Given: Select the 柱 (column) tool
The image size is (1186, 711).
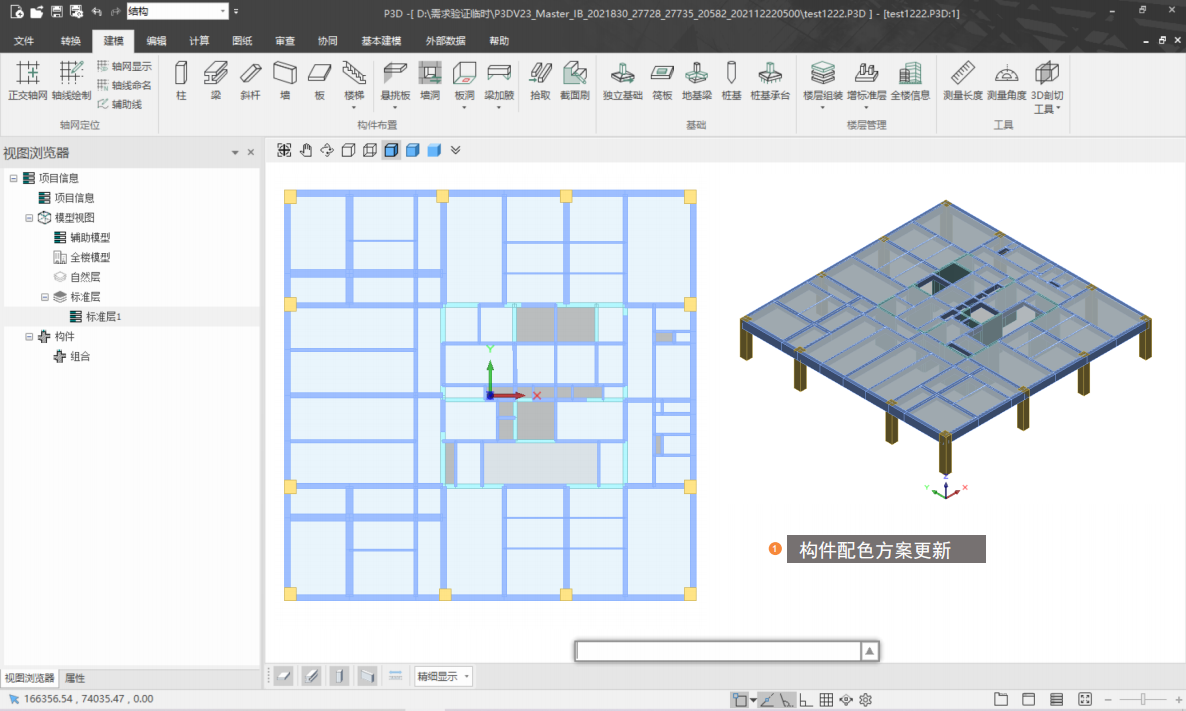Looking at the screenshot, I should tap(181, 79).
